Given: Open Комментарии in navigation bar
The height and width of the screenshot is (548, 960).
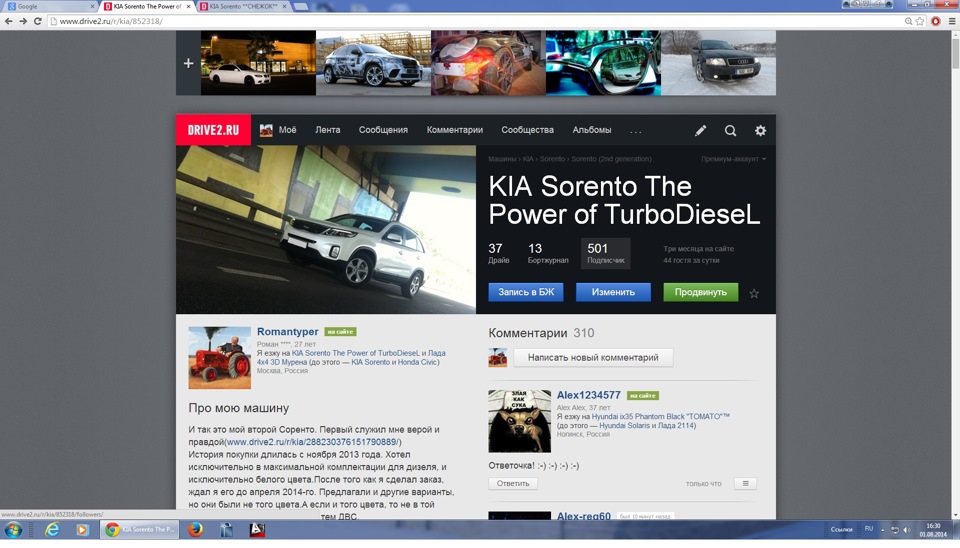Looking at the screenshot, I should (455, 130).
